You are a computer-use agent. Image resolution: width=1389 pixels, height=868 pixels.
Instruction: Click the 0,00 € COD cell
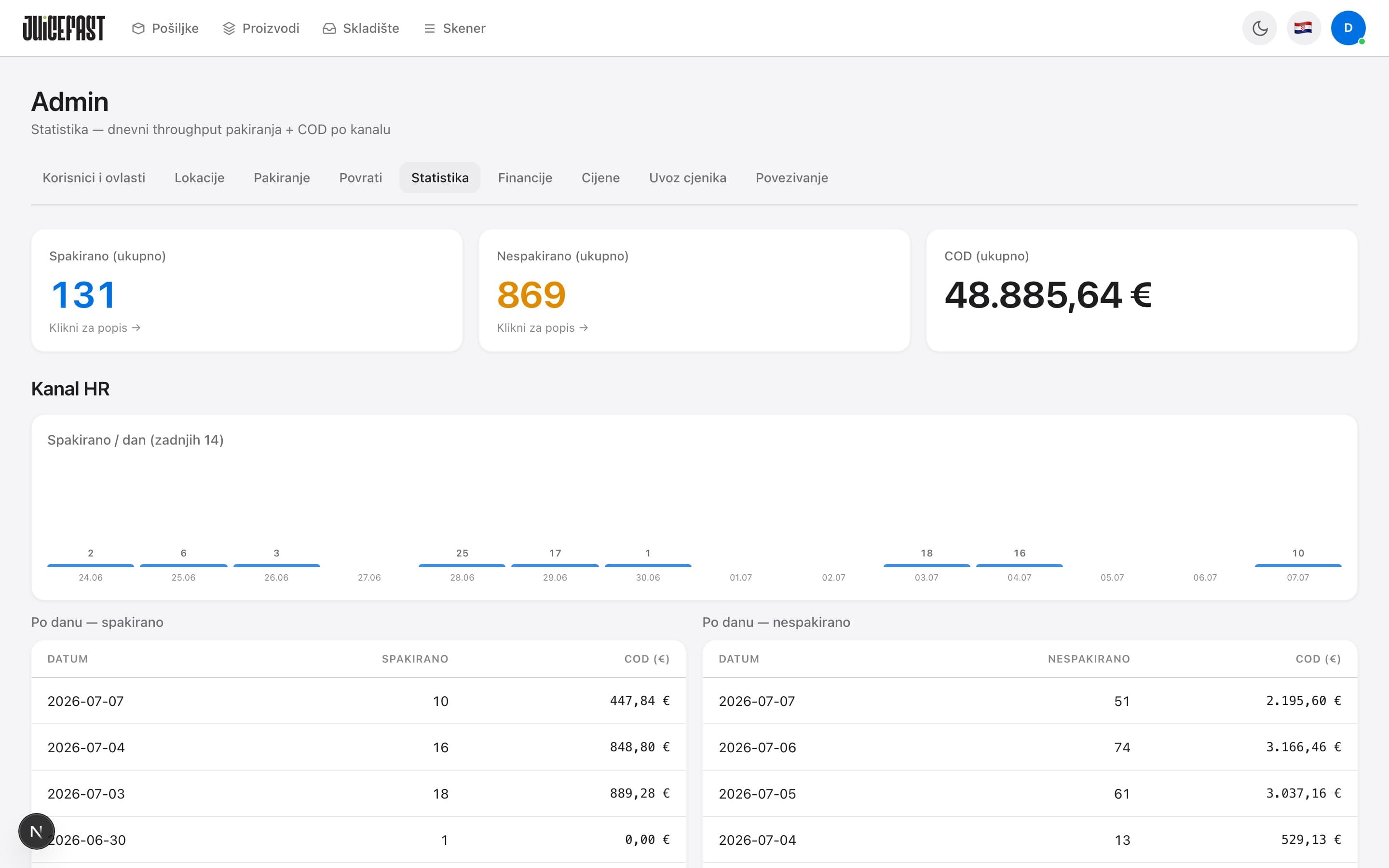[647, 840]
